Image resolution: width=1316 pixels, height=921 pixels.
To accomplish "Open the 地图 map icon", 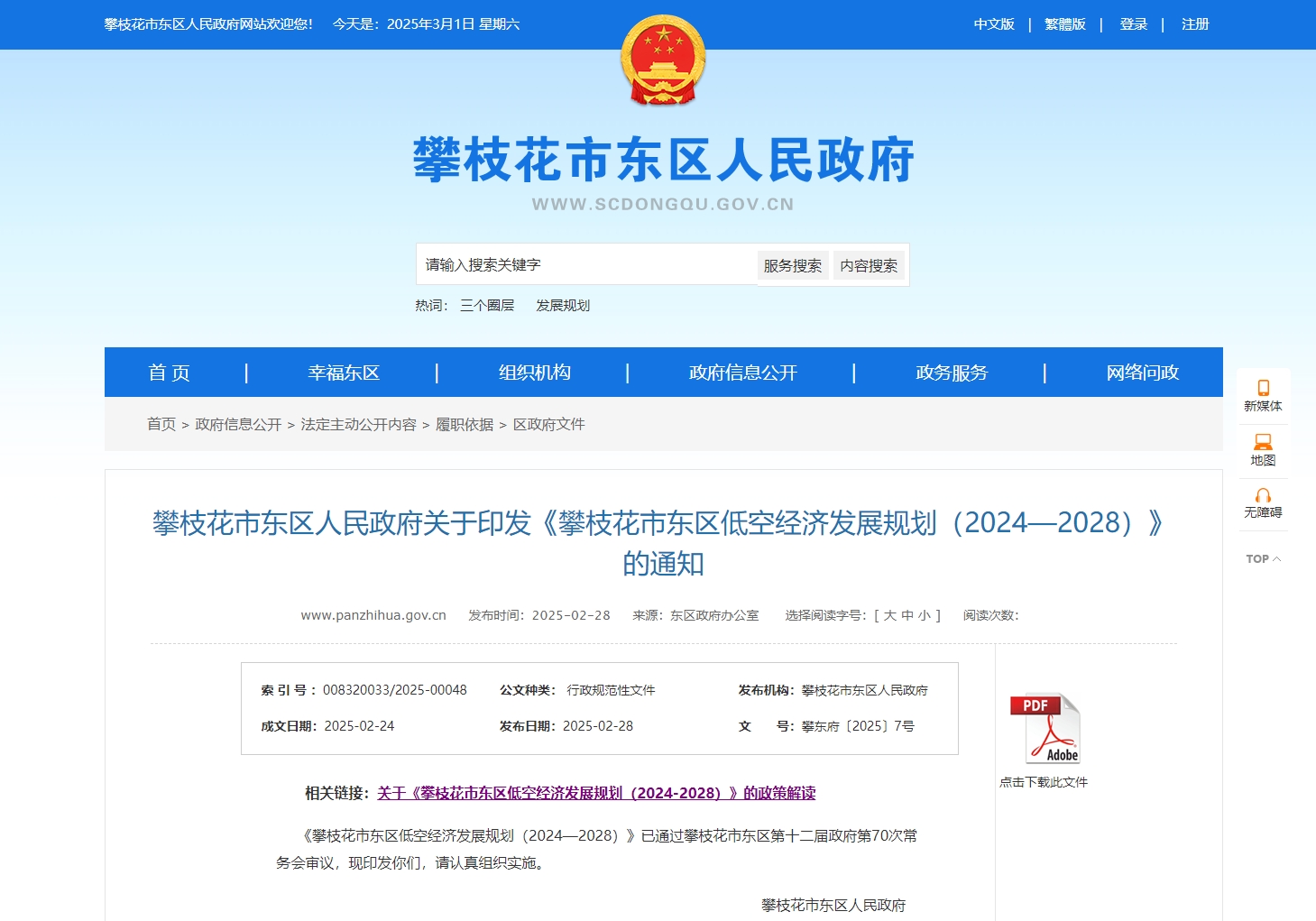I will coord(1263,442).
